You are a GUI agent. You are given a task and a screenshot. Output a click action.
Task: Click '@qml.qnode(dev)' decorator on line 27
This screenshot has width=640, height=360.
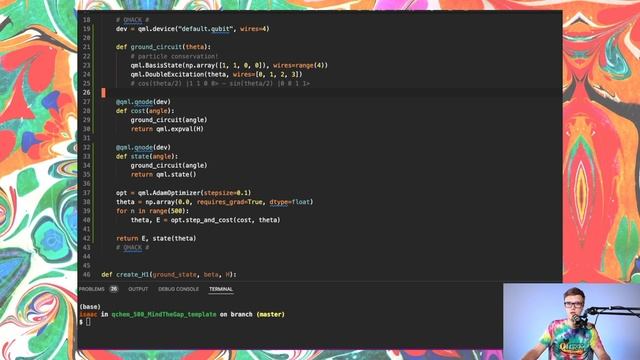pos(143,102)
